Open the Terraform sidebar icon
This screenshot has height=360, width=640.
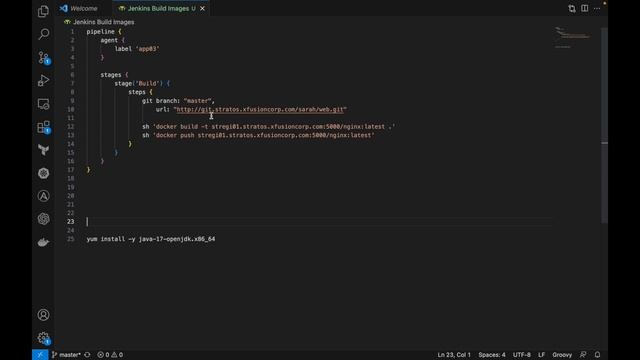click(x=43, y=150)
